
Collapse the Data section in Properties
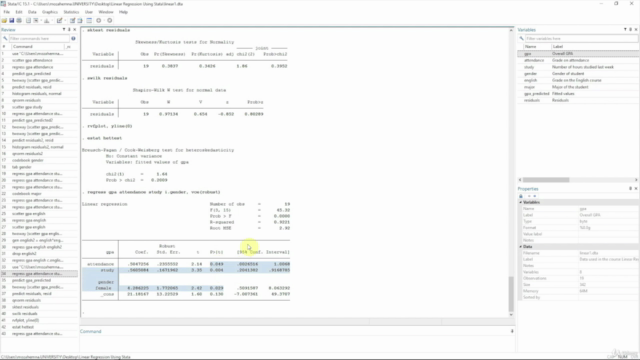click(x=521, y=247)
